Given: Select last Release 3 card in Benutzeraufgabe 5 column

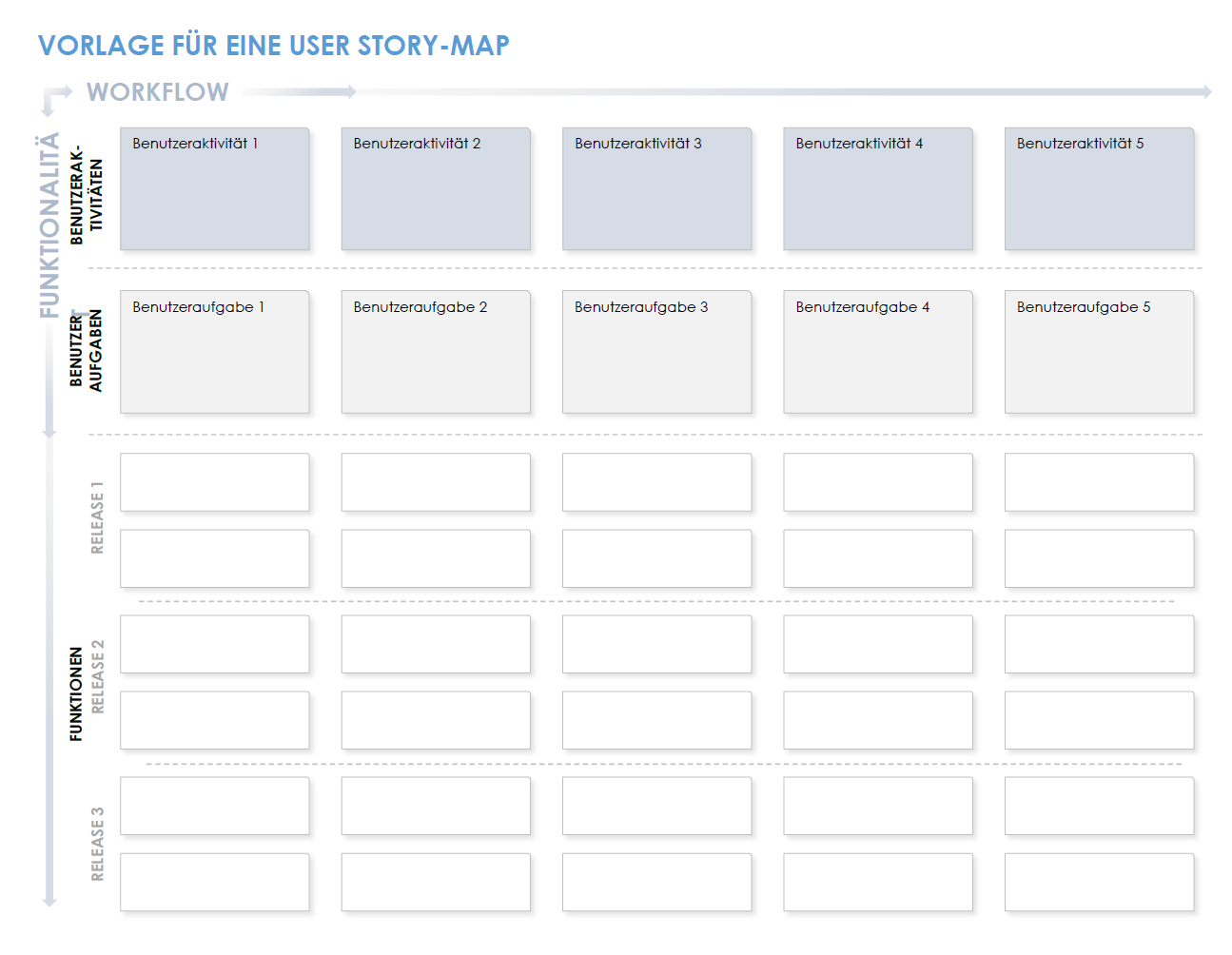Looking at the screenshot, I should click(1100, 882).
